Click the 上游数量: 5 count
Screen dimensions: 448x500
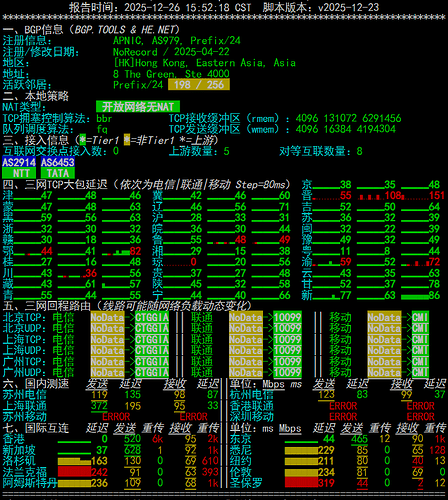(x=199, y=151)
